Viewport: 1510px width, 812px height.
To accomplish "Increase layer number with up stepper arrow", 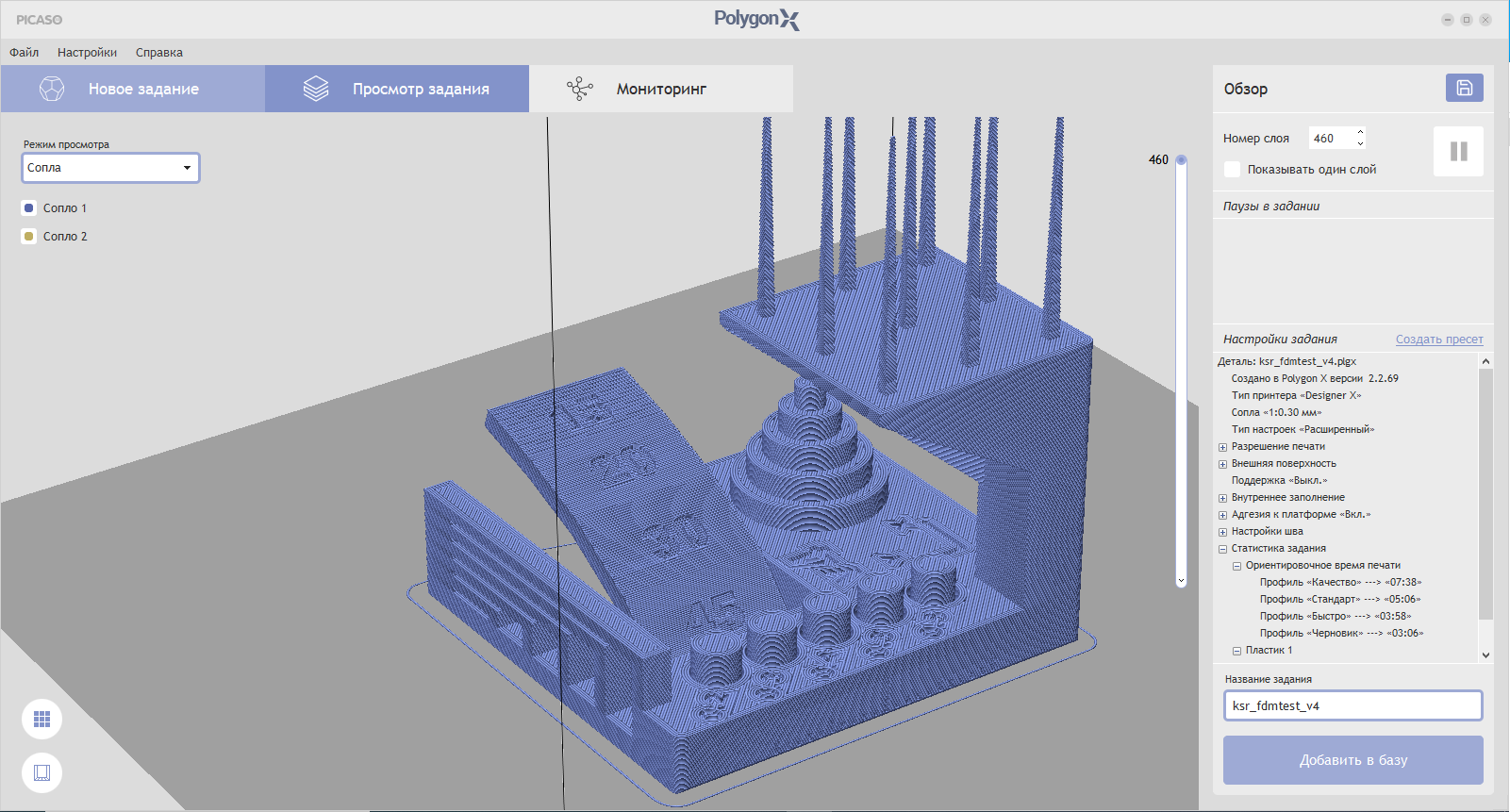I will [x=1360, y=132].
